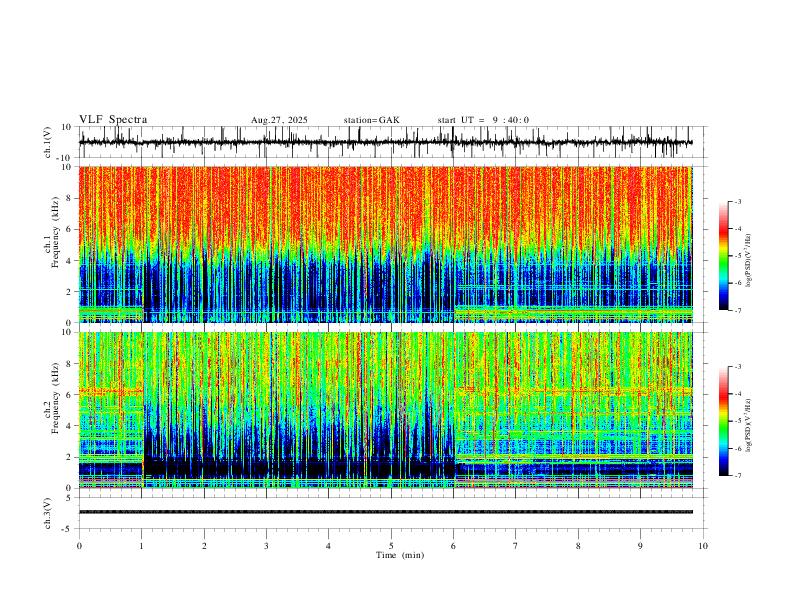The width and height of the screenshot is (792, 612).
Task: Click the ch.3(V) axis label
Action: 48,513
